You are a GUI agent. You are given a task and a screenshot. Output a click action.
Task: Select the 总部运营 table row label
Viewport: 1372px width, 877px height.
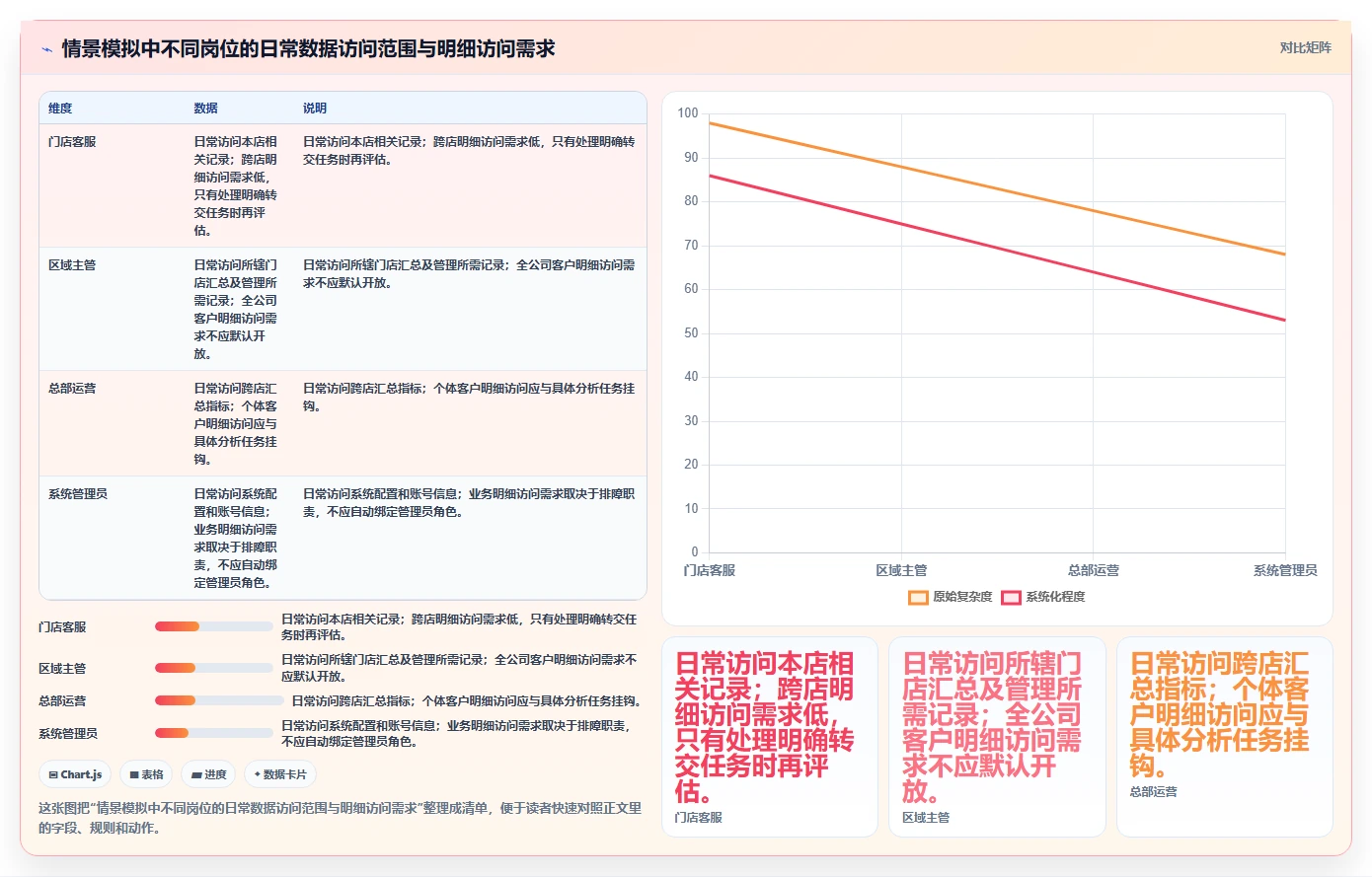72,389
